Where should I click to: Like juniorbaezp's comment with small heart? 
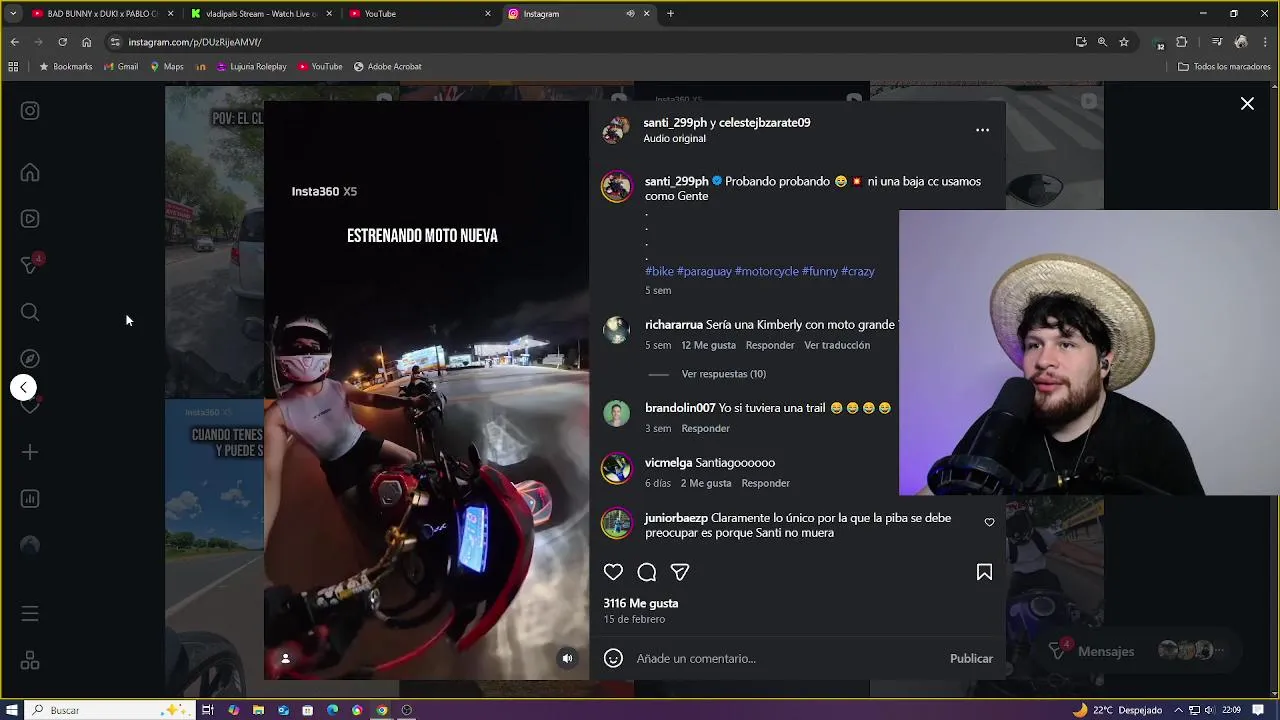point(989,522)
